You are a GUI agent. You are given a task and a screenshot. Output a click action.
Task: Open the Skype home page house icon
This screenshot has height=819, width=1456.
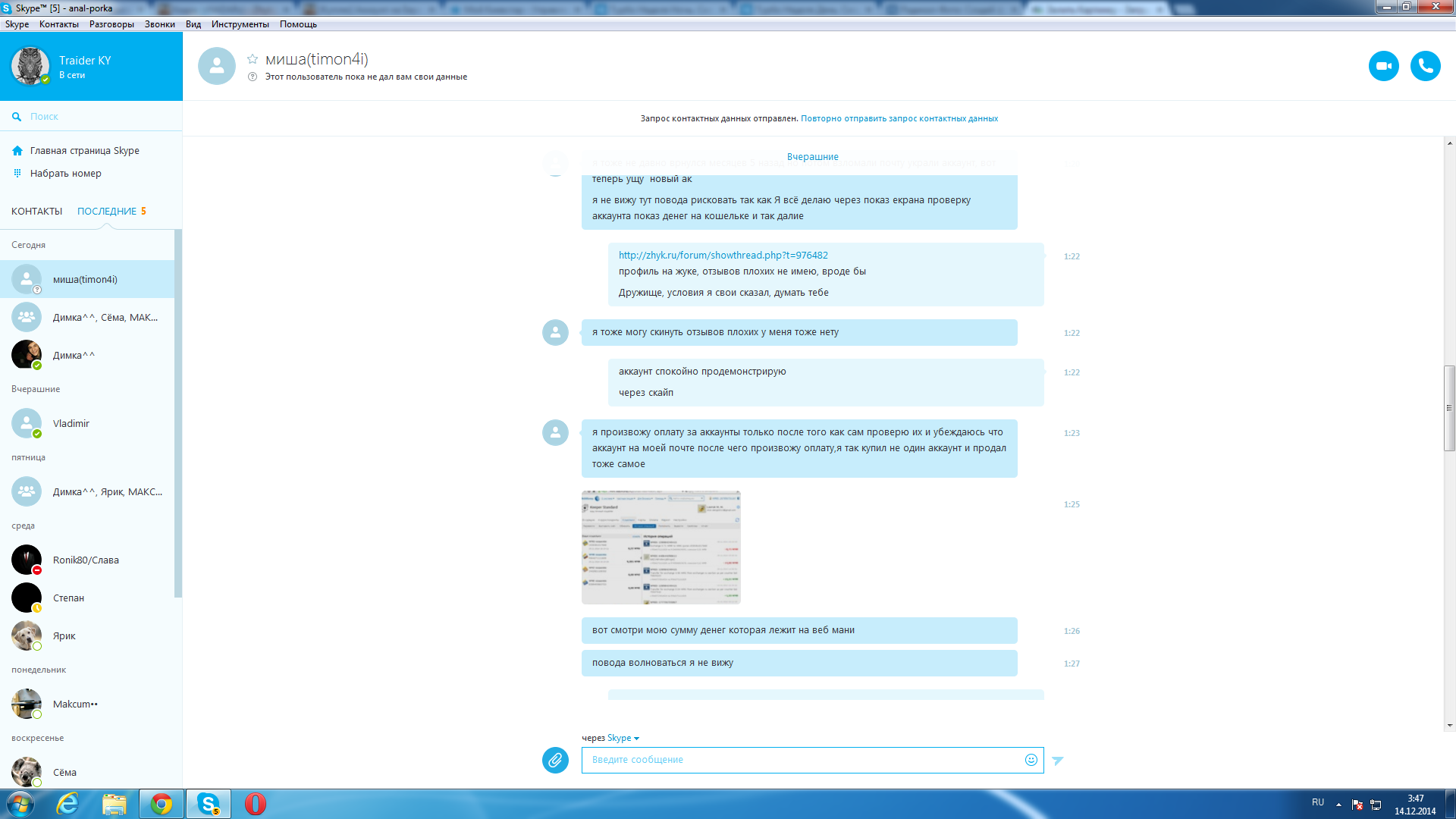point(17,151)
